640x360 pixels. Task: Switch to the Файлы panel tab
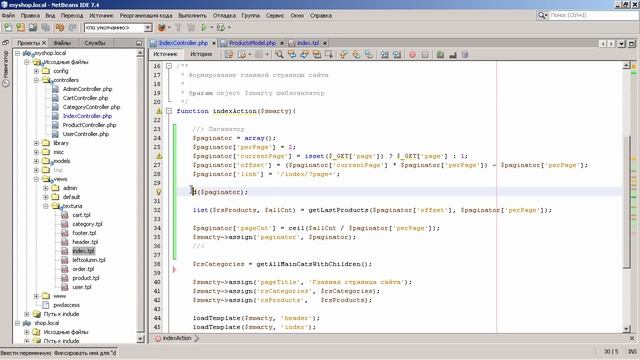[x=62, y=43]
